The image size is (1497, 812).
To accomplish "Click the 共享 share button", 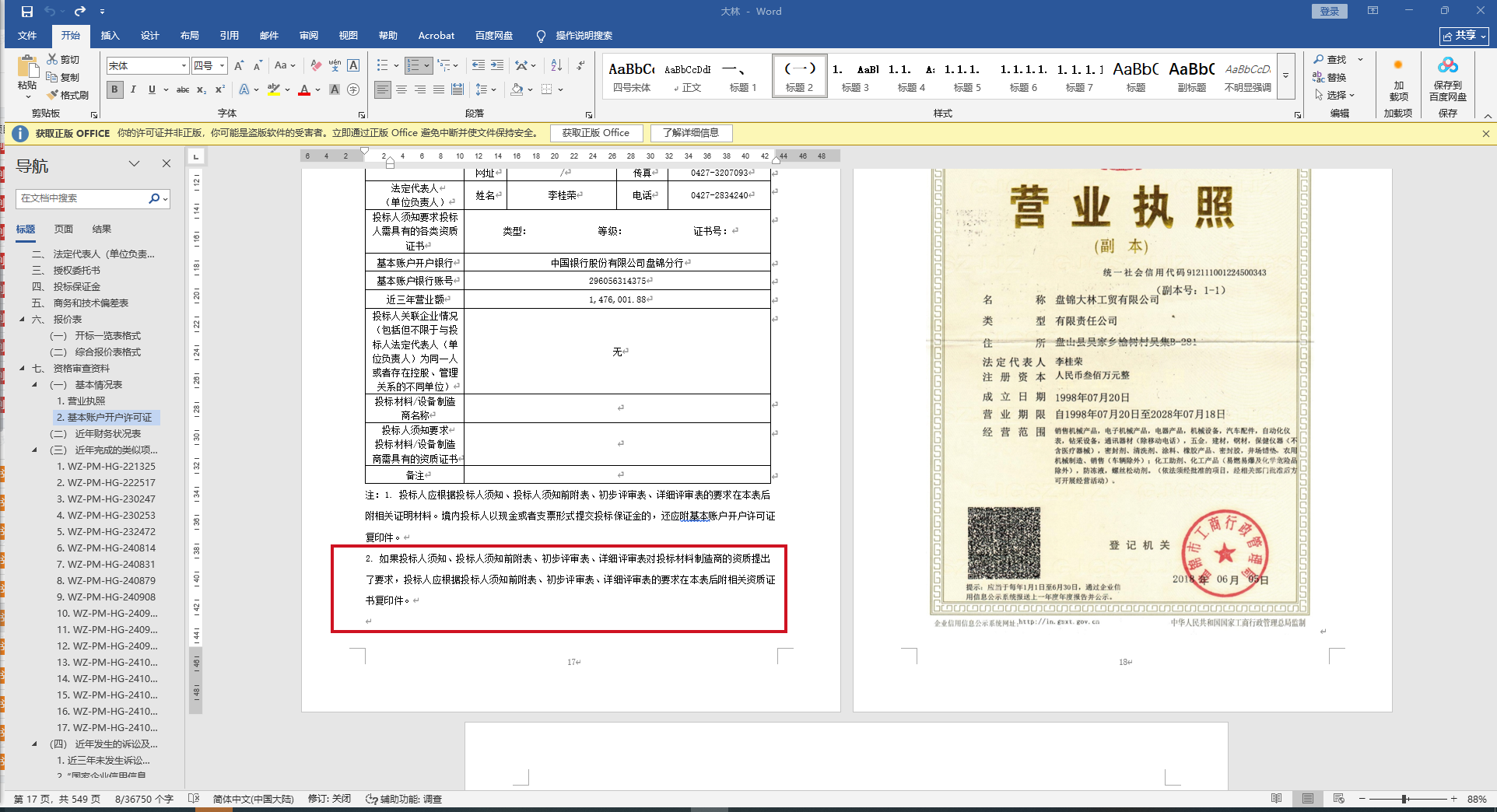I will click(1464, 36).
